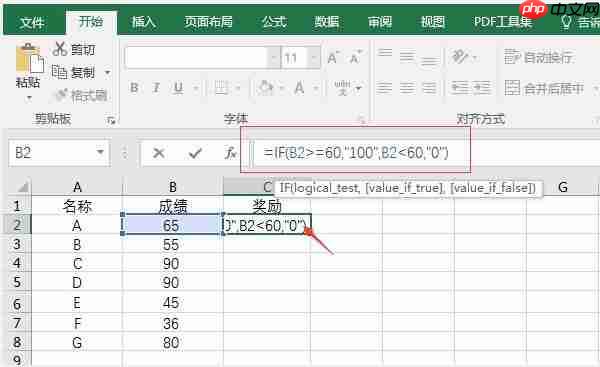Expand the Fill Color dropdown arrow
This screenshot has height=367, width=600.
point(282,89)
